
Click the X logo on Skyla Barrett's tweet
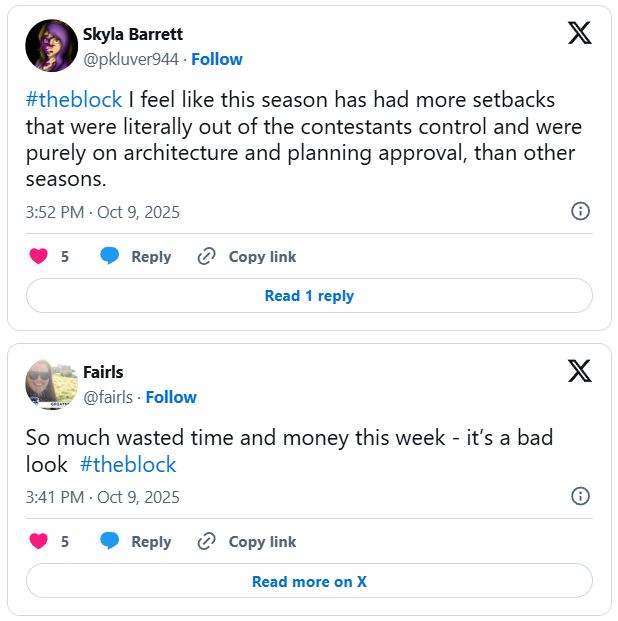click(x=579, y=33)
